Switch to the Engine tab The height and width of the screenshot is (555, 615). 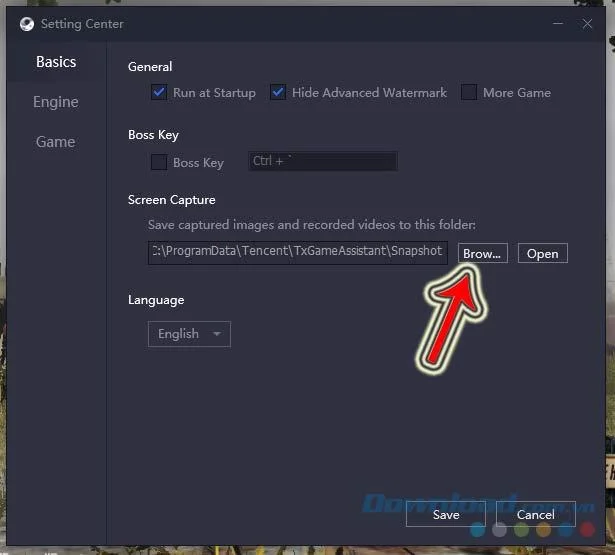[56, 102]
